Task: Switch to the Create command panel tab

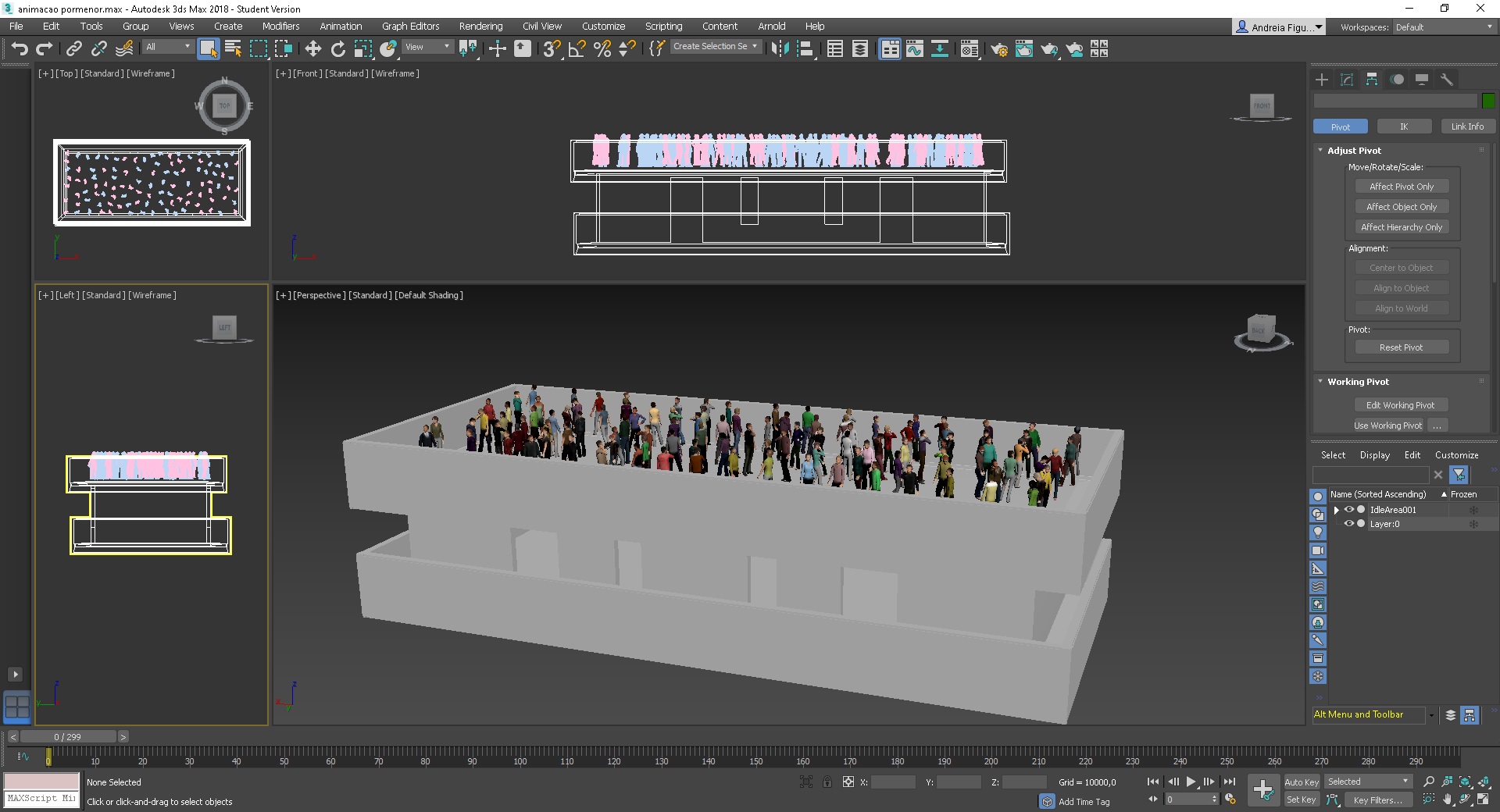Action: pyautogui.click(x=1322, y=80)
